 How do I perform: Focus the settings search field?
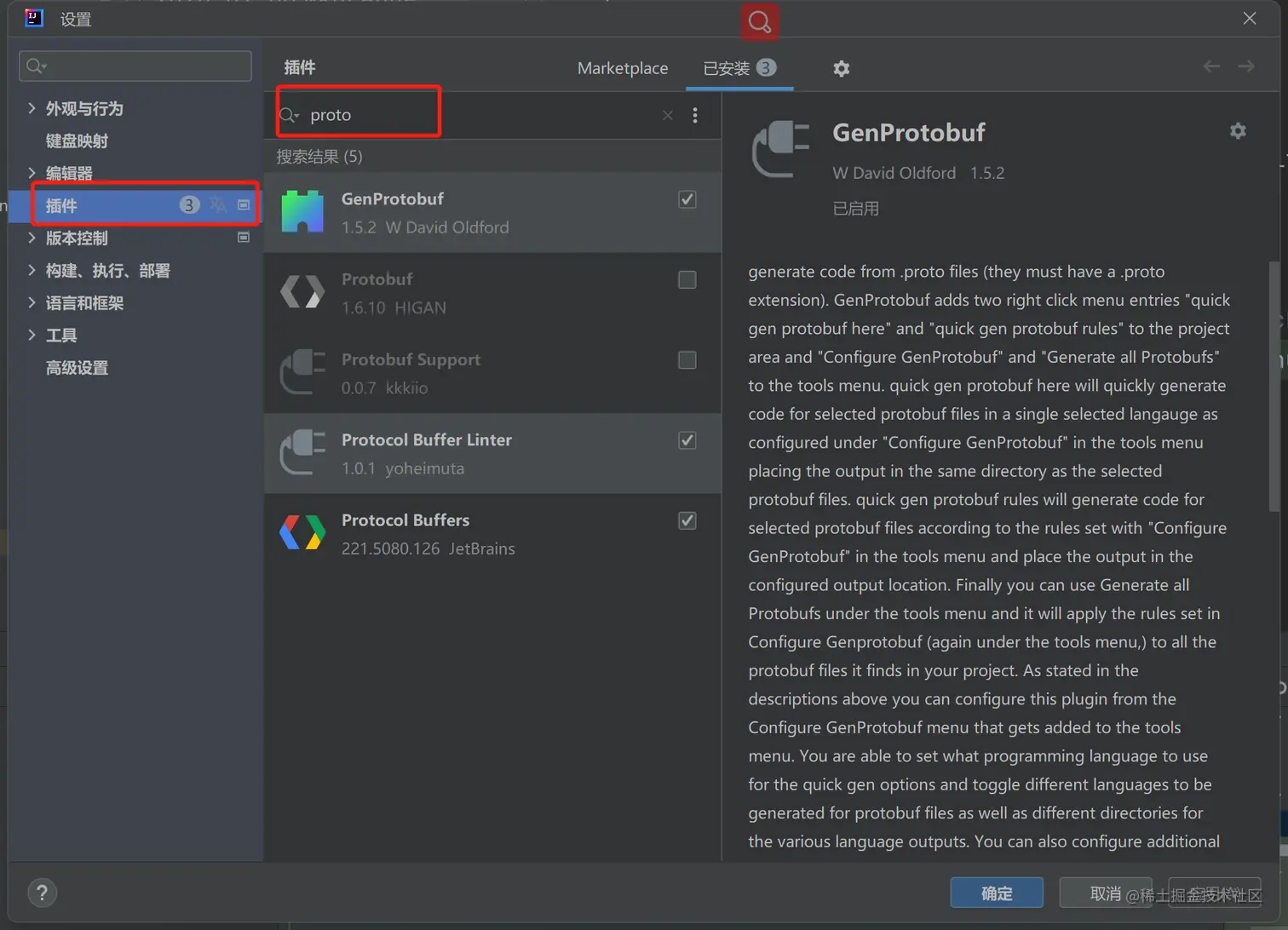[x=135, y=66]
